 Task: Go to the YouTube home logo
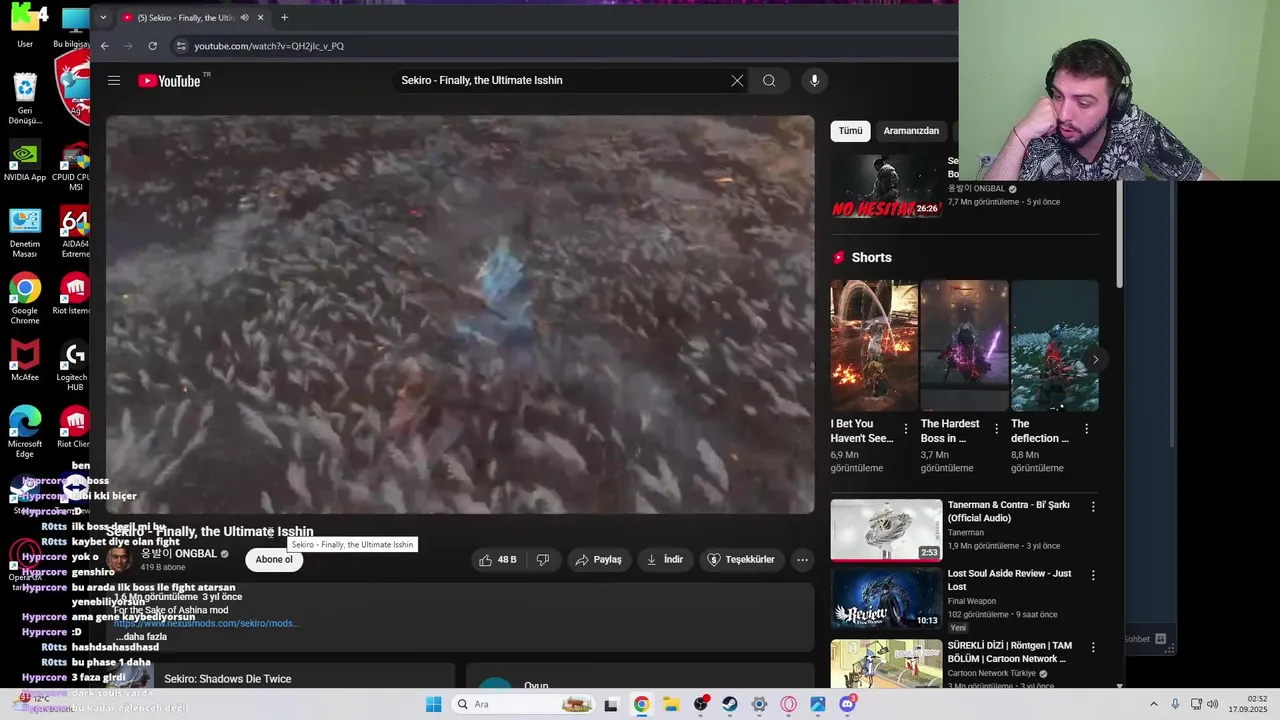tap(169, 81)
